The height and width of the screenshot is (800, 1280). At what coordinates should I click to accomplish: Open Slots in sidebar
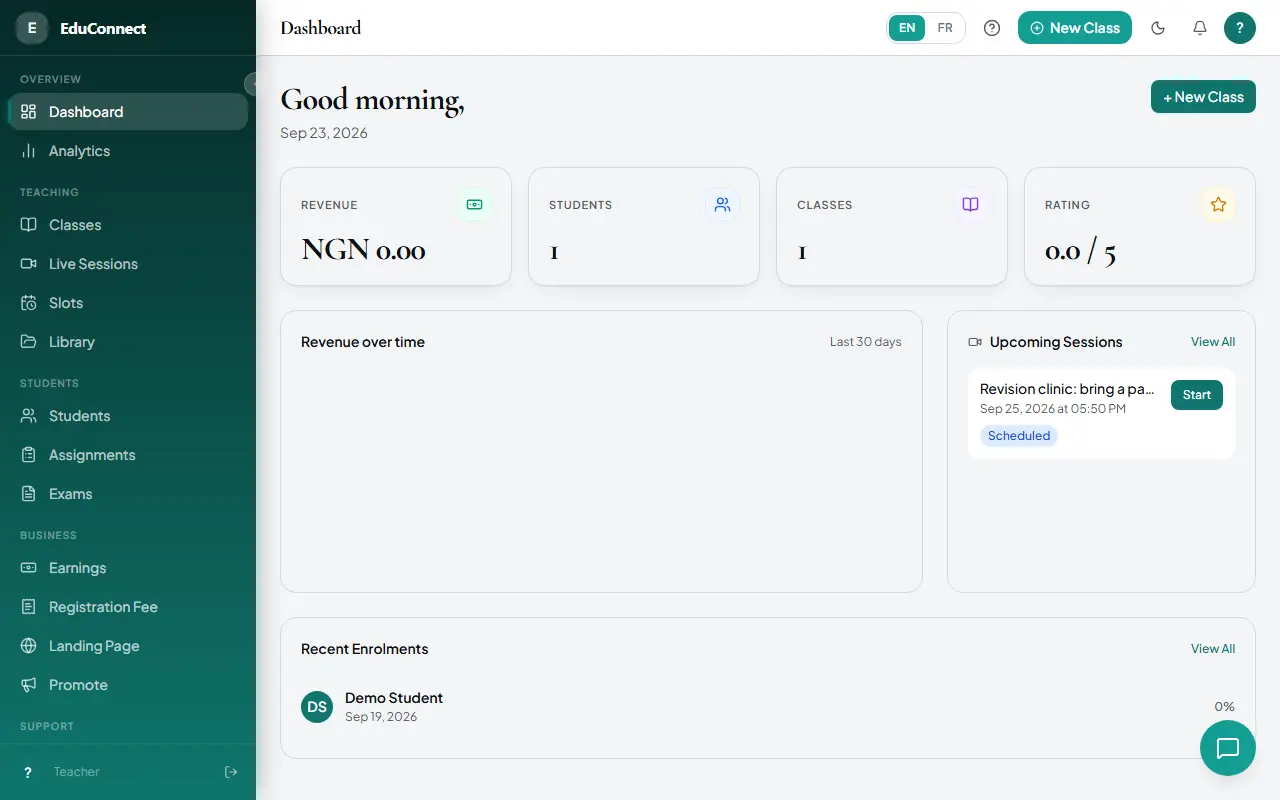(128, 303)
